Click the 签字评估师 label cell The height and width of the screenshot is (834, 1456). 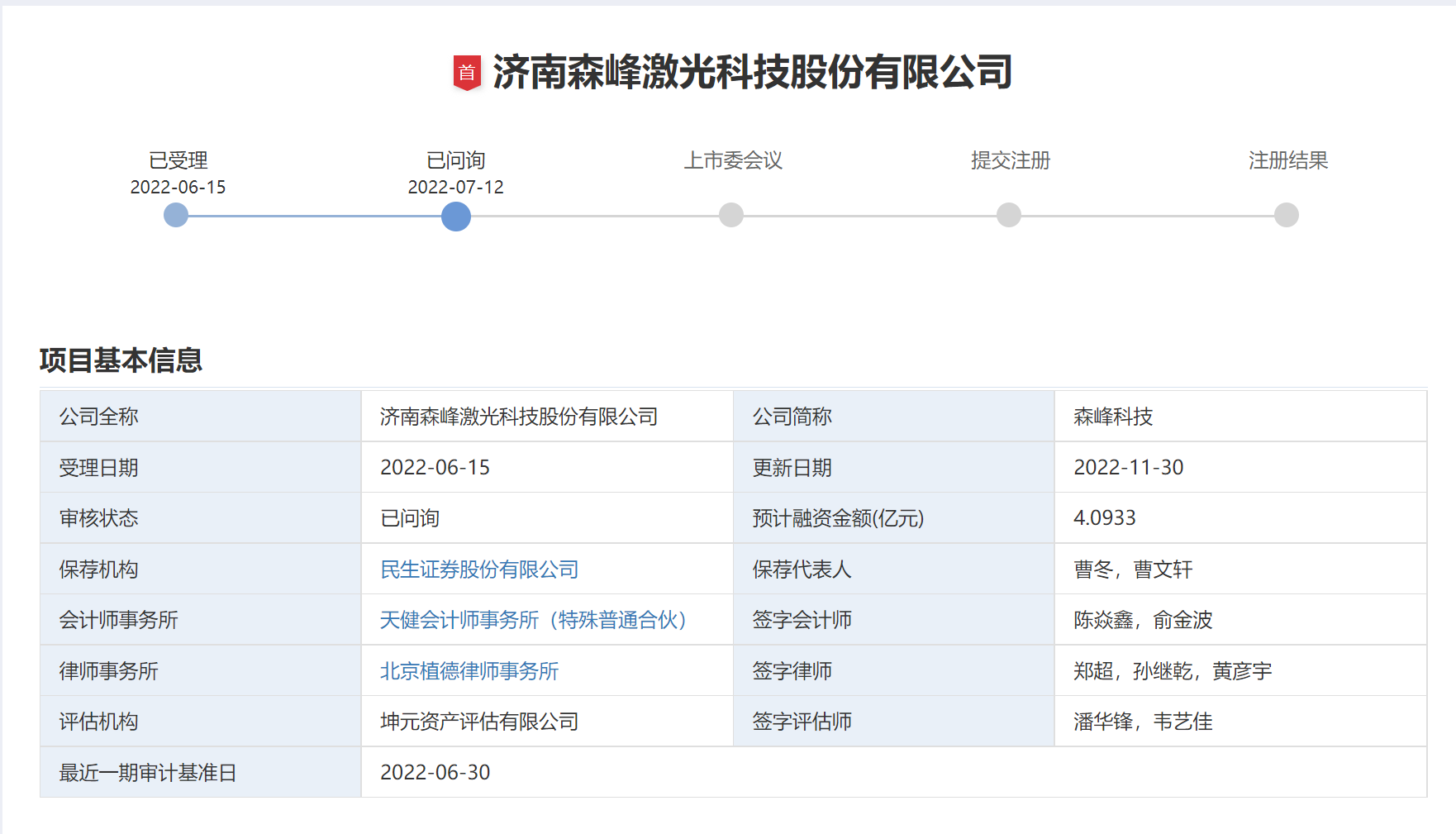[x=894, y=722]
